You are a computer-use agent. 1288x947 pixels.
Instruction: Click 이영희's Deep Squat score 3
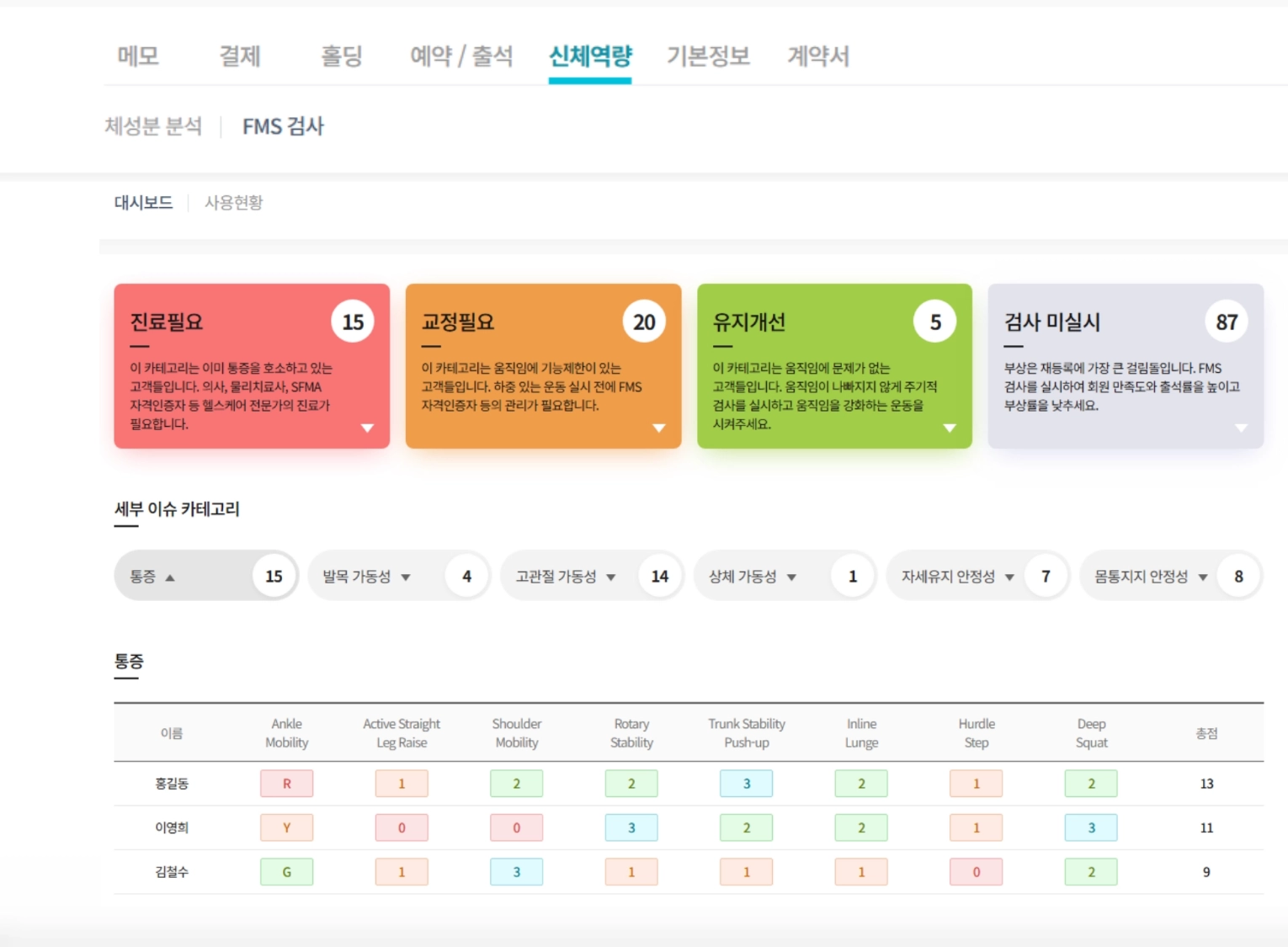tap(1092, 827)
